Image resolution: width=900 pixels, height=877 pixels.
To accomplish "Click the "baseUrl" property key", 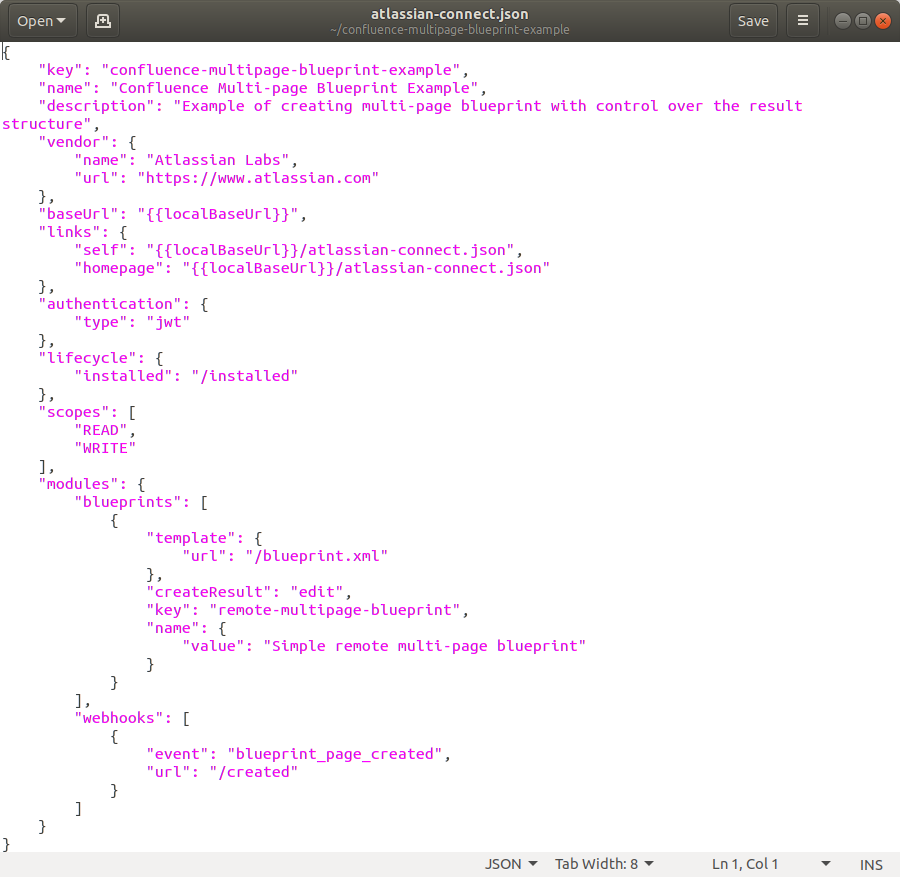I will [78, 214].
